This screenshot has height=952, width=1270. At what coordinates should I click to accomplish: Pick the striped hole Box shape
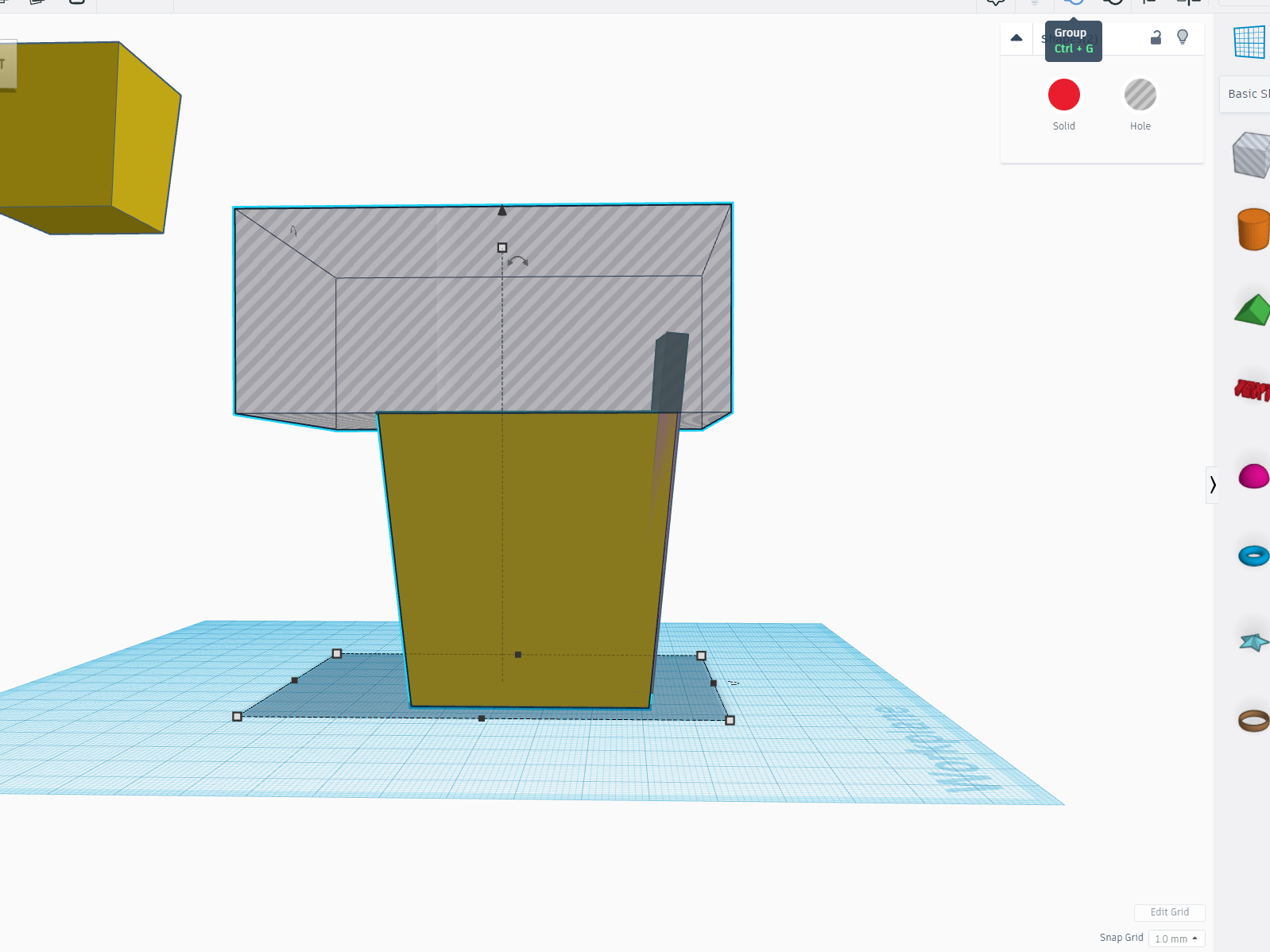pyautogui.click(x=1253, y=155)
